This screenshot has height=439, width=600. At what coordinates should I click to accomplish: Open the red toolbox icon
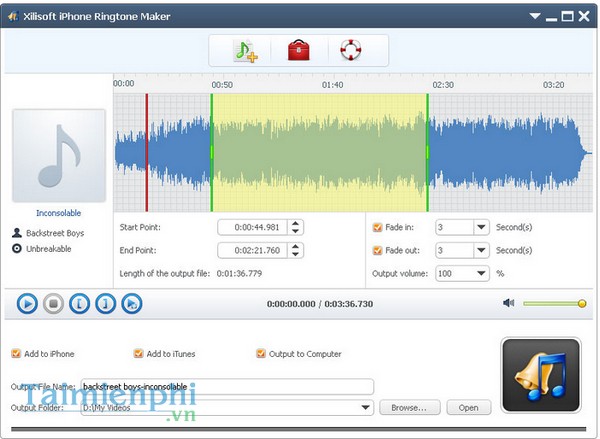coord(298,50)
